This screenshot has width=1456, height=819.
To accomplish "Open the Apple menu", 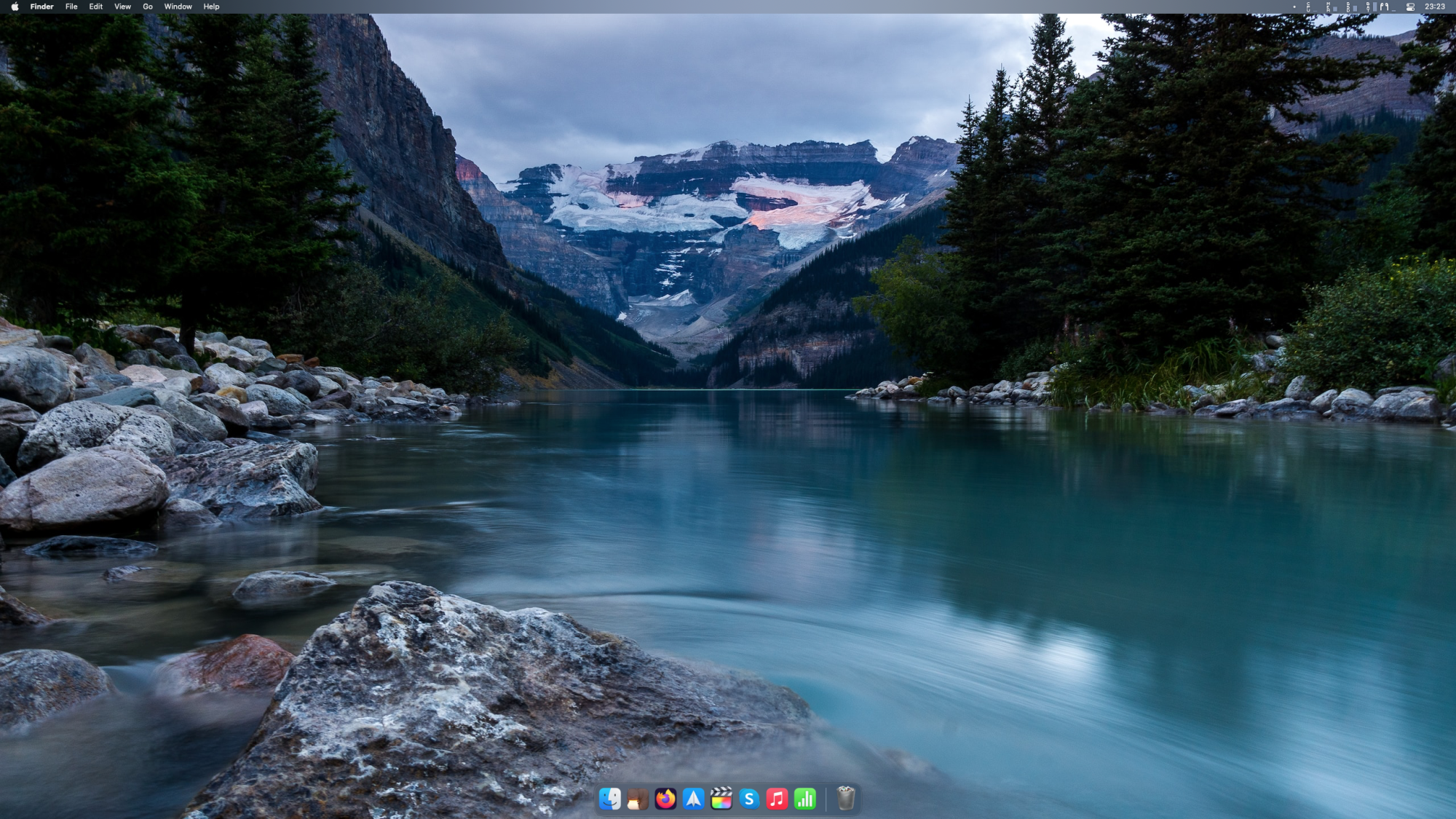I will 15,7.
